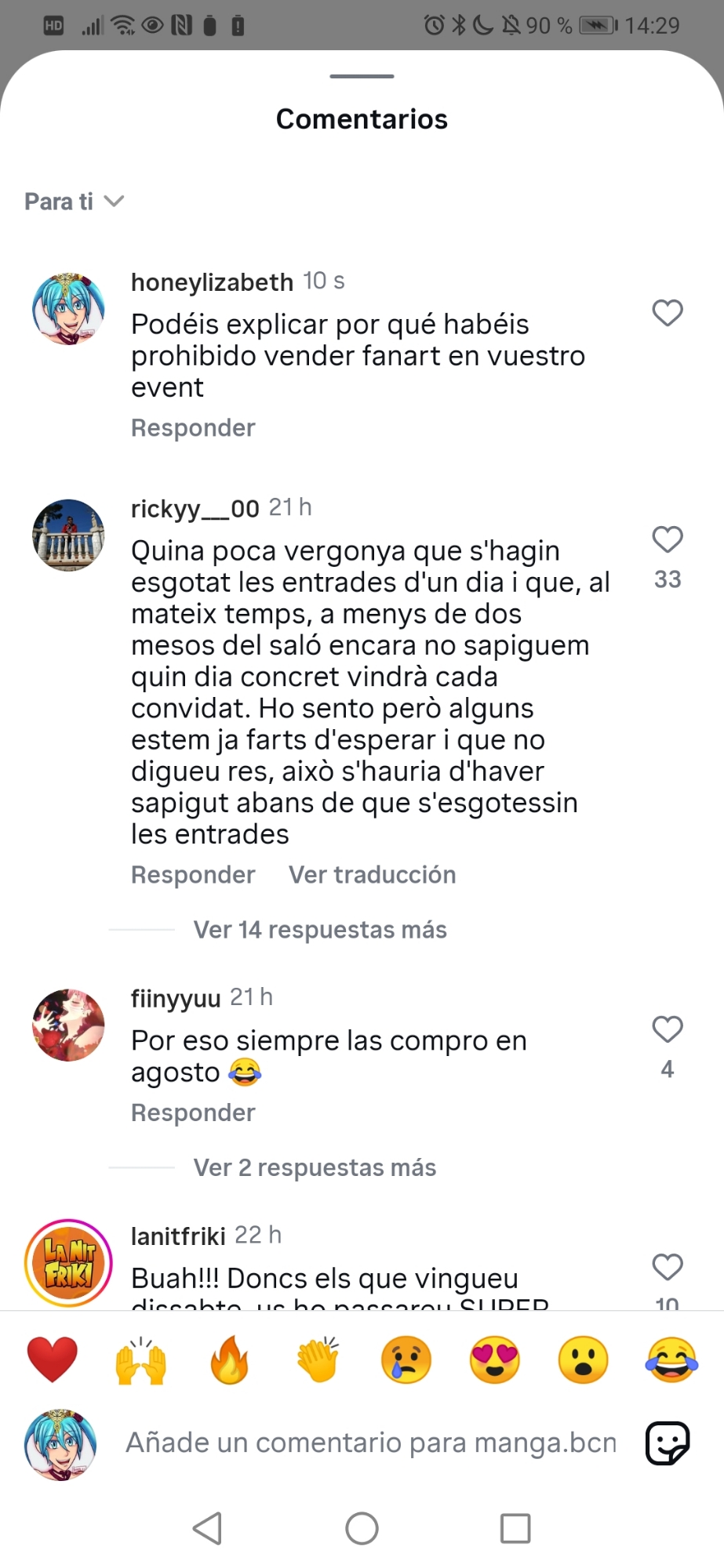Tap the red heart emoji reaction
This screenshot has height=1568, width=724.
click(x=53, y=1359)
